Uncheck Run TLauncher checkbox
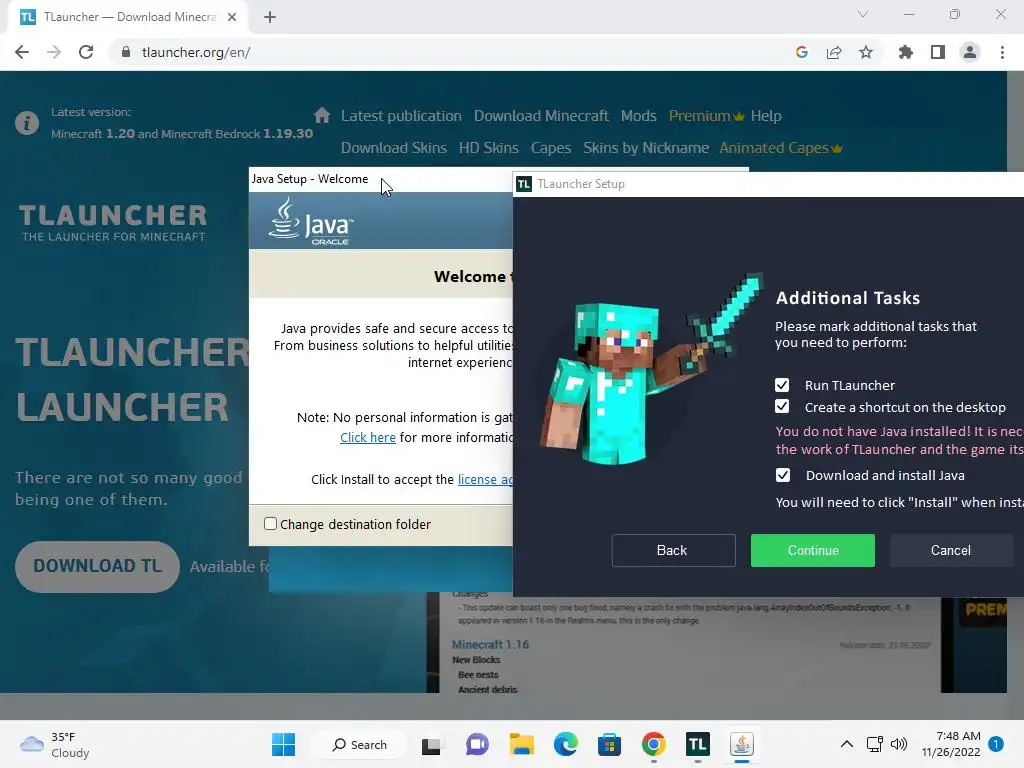The height and width of the screenshot is (768, 1024). click(782, 385)
